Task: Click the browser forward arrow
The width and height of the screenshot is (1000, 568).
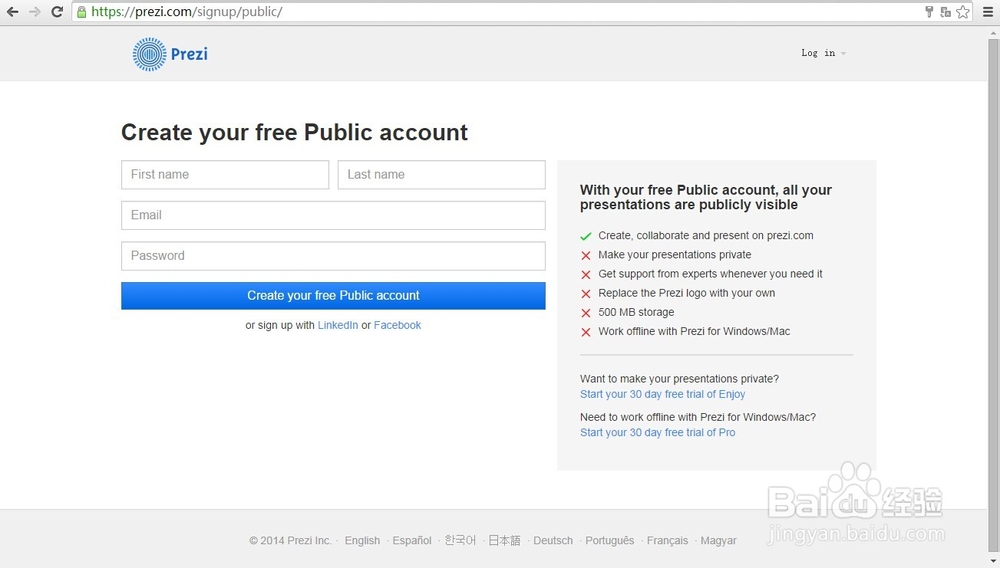Action: 34,11
